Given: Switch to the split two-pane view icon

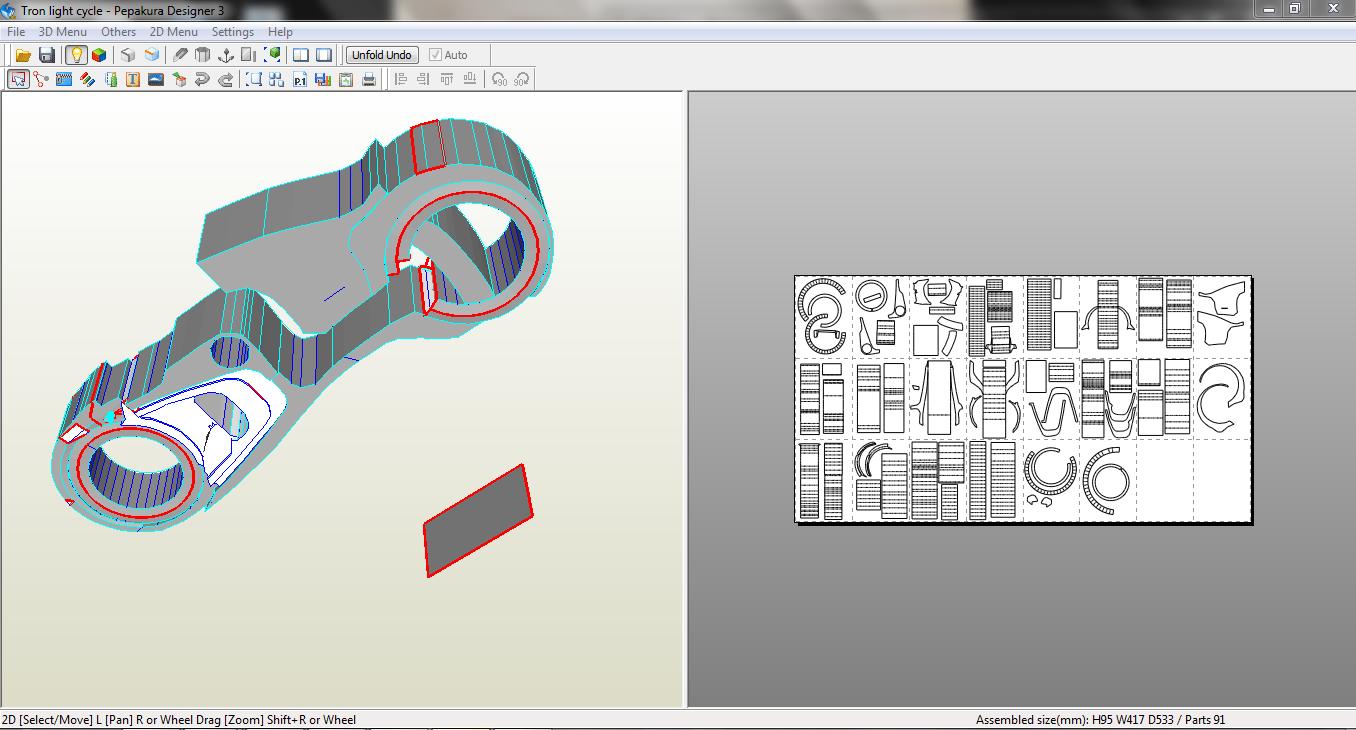Looking at the screenshot, I should tap(301, 55).
